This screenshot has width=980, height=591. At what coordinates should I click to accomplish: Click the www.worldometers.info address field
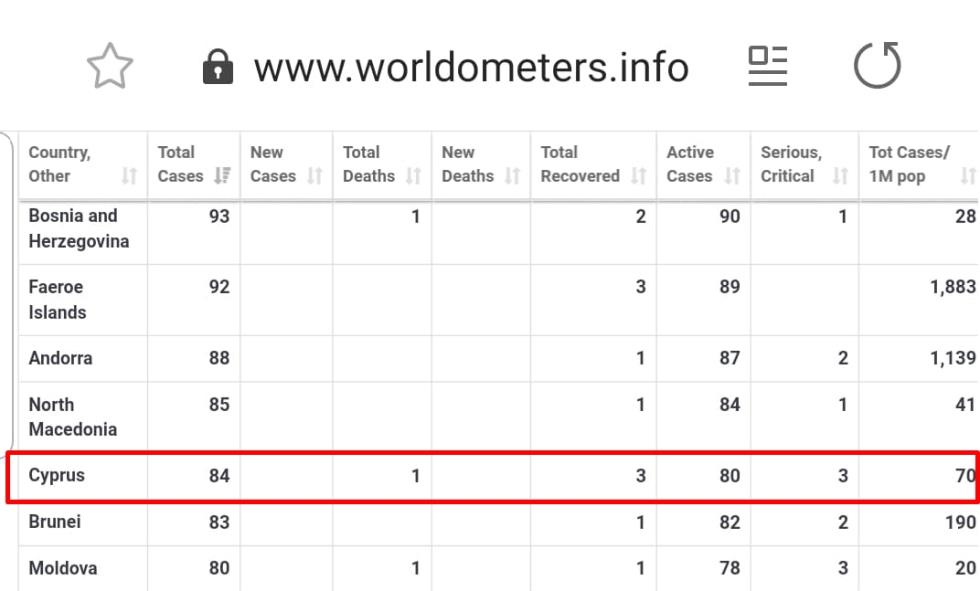coord(471,67)
